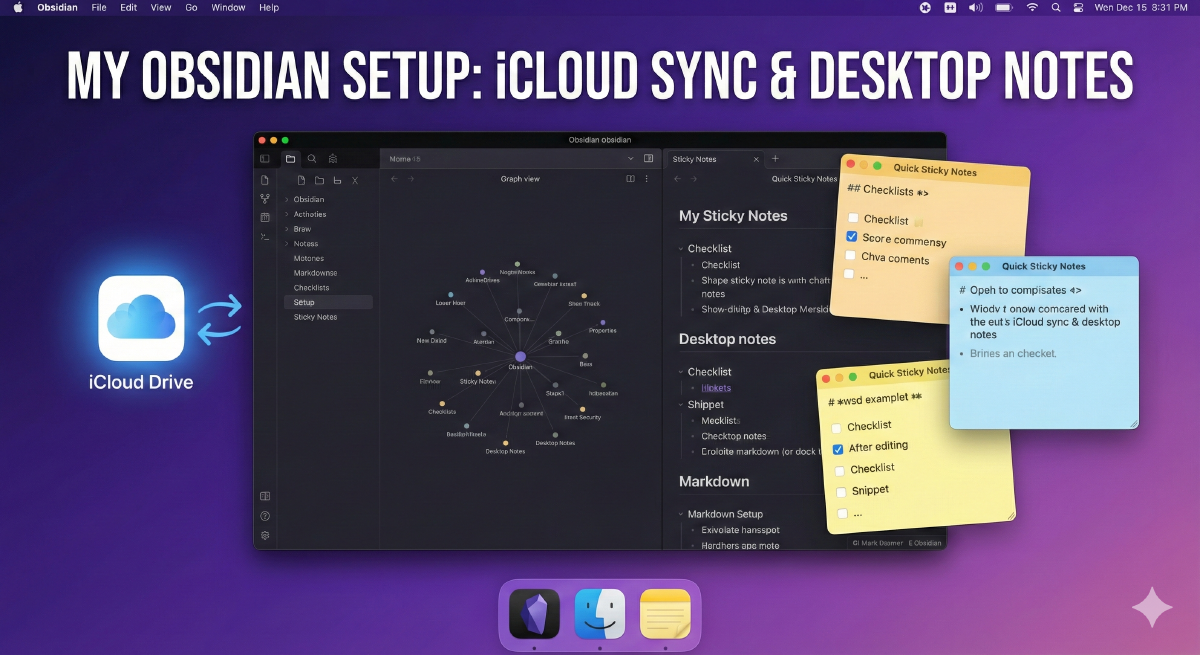Open the Graph view icon in the left ribbon
Viewport: 1200px width, 655px height.
(x=264, y=200)
